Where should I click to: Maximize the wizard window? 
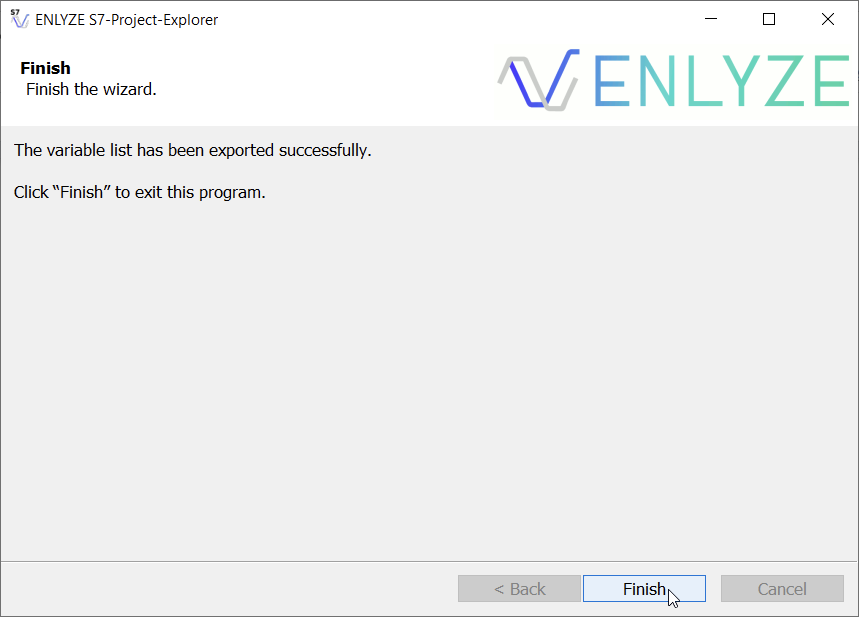[x=768, y=18]
